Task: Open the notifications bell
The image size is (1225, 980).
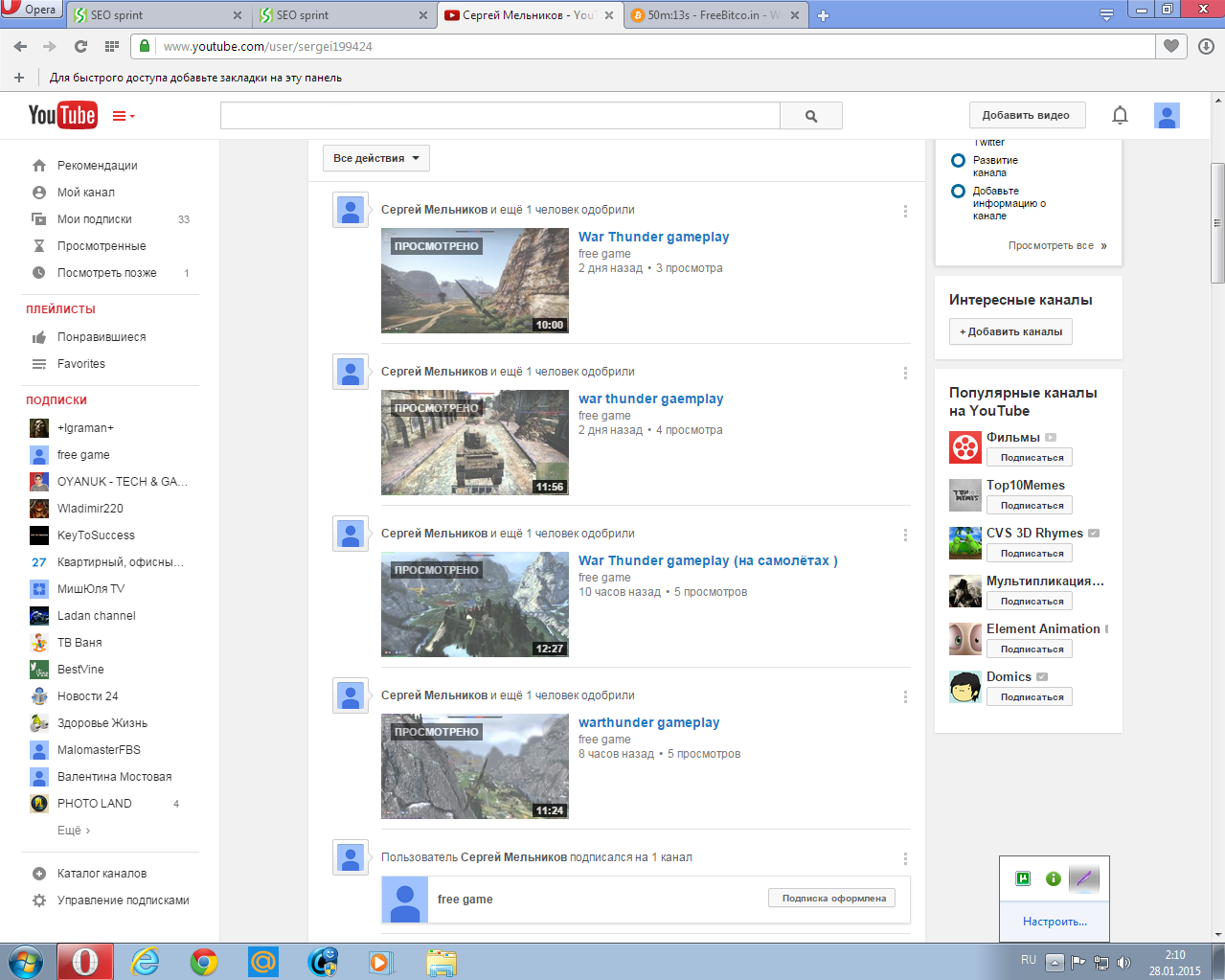Action: coord(1120,115)
